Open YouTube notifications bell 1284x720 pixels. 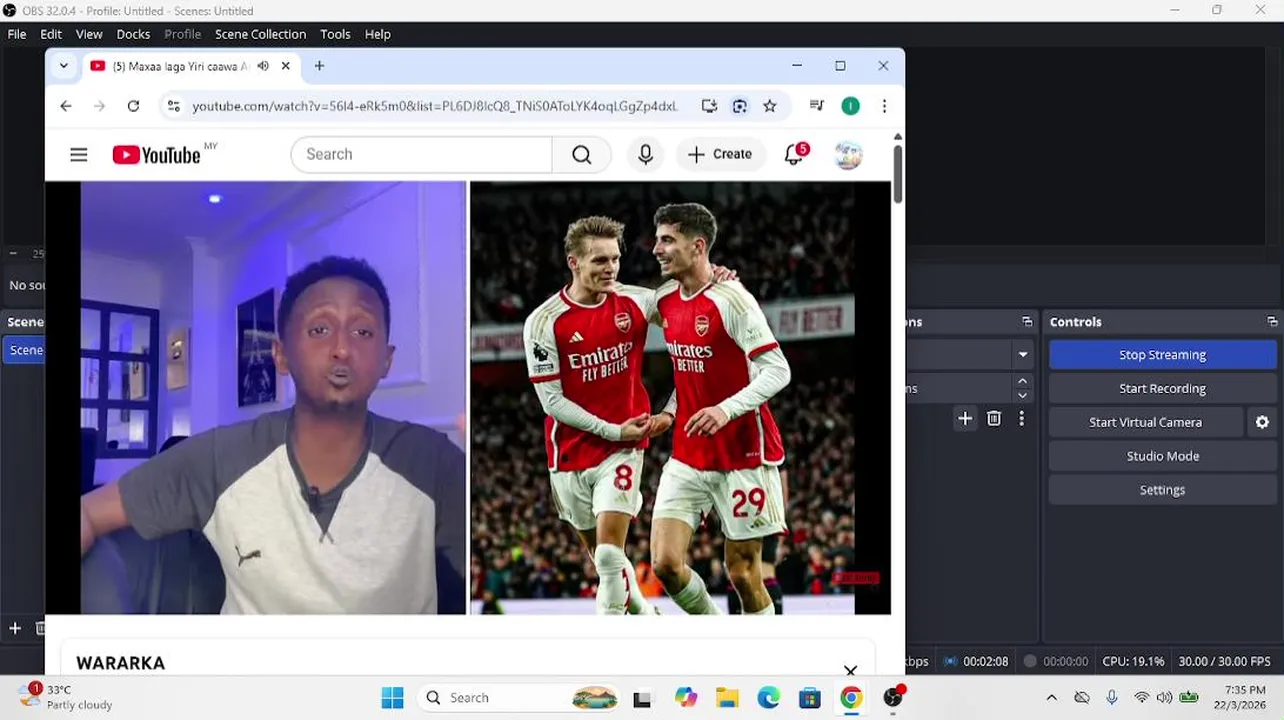[794, 154]
